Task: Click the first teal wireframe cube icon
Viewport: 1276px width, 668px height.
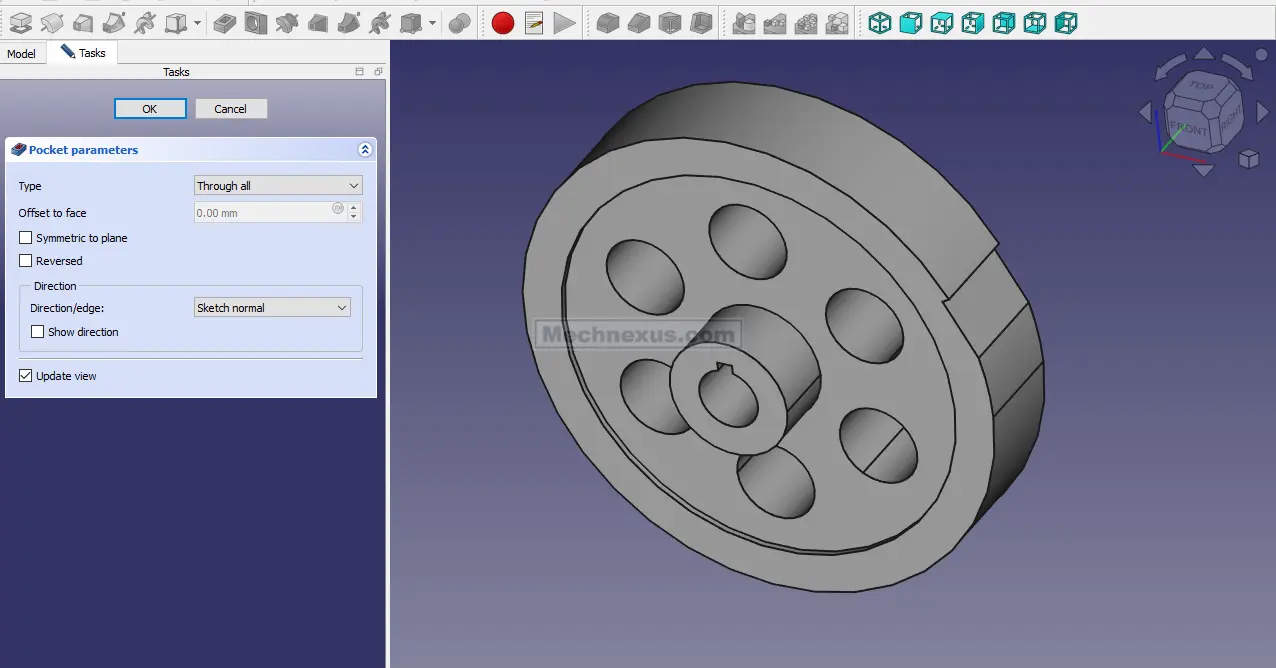Action: tap(880, 22)
